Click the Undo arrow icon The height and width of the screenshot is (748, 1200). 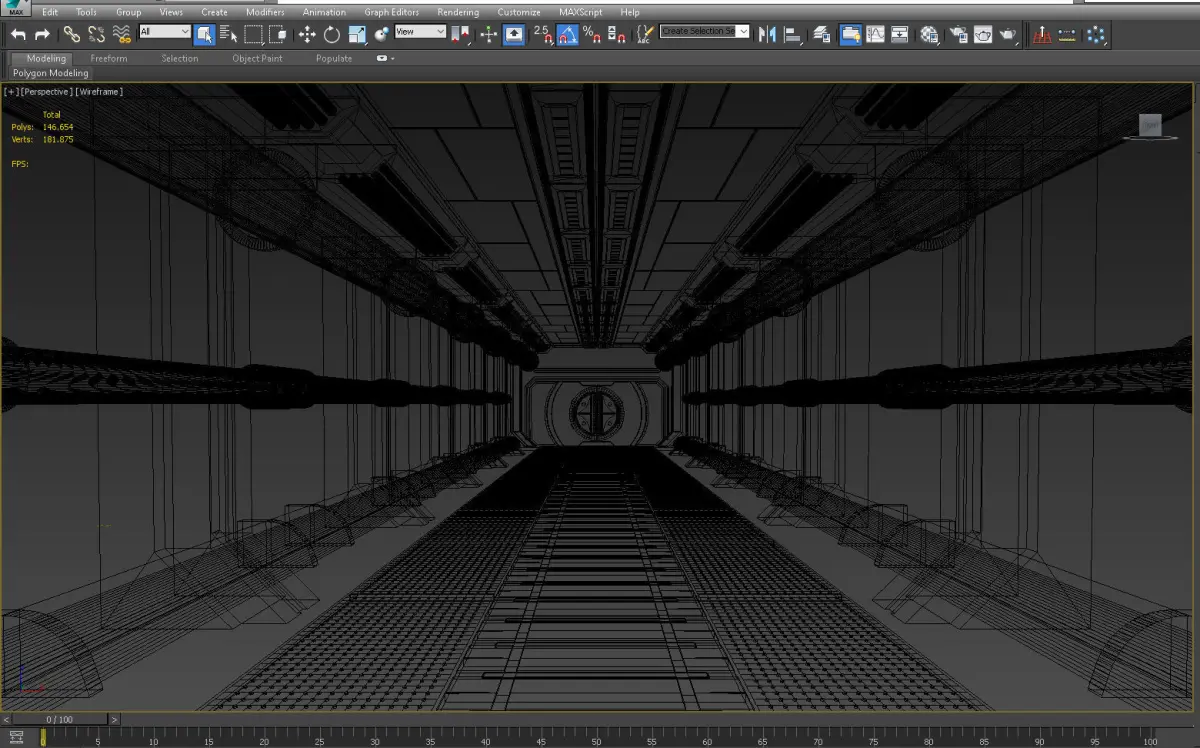tap(18, 34)
